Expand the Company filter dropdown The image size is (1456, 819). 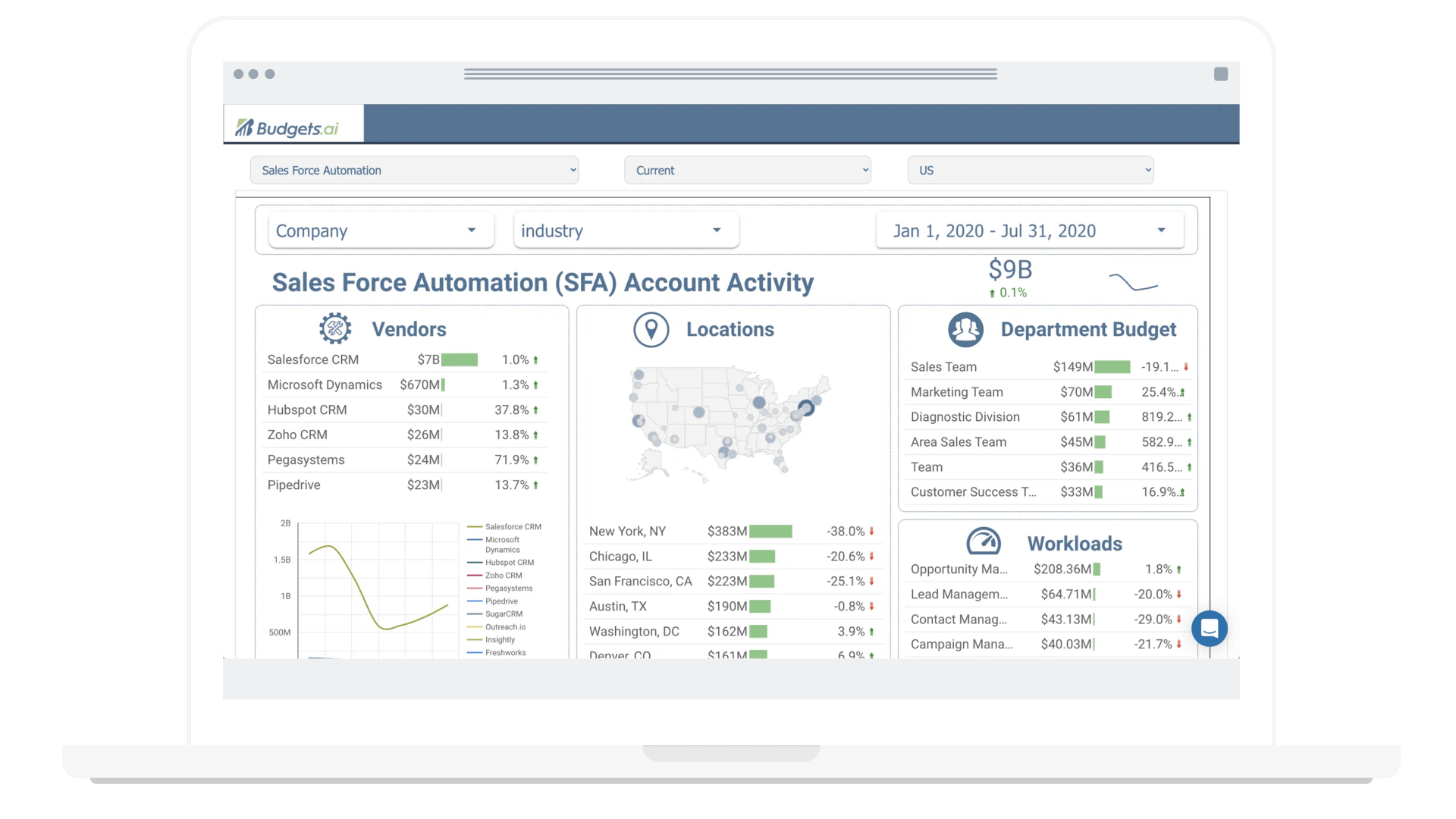[x=380, y=231]
